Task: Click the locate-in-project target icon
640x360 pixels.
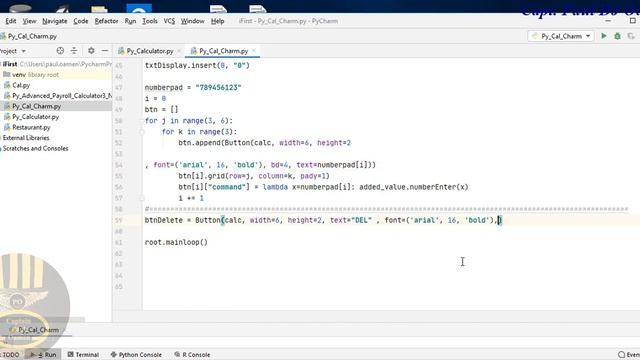Action: (60, 51)
